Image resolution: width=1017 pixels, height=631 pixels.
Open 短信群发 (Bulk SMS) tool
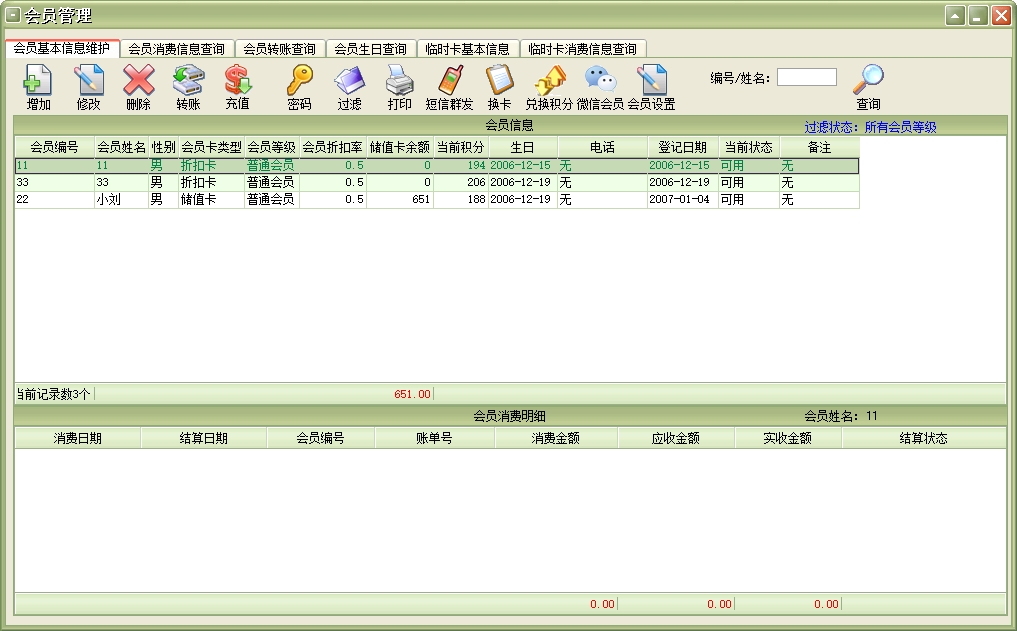coord(449,84)
